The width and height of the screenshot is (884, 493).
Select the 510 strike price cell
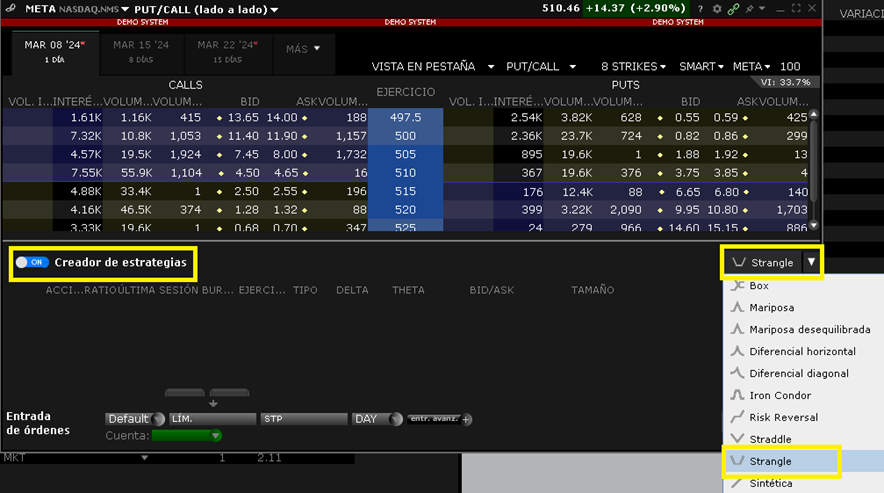405,172
